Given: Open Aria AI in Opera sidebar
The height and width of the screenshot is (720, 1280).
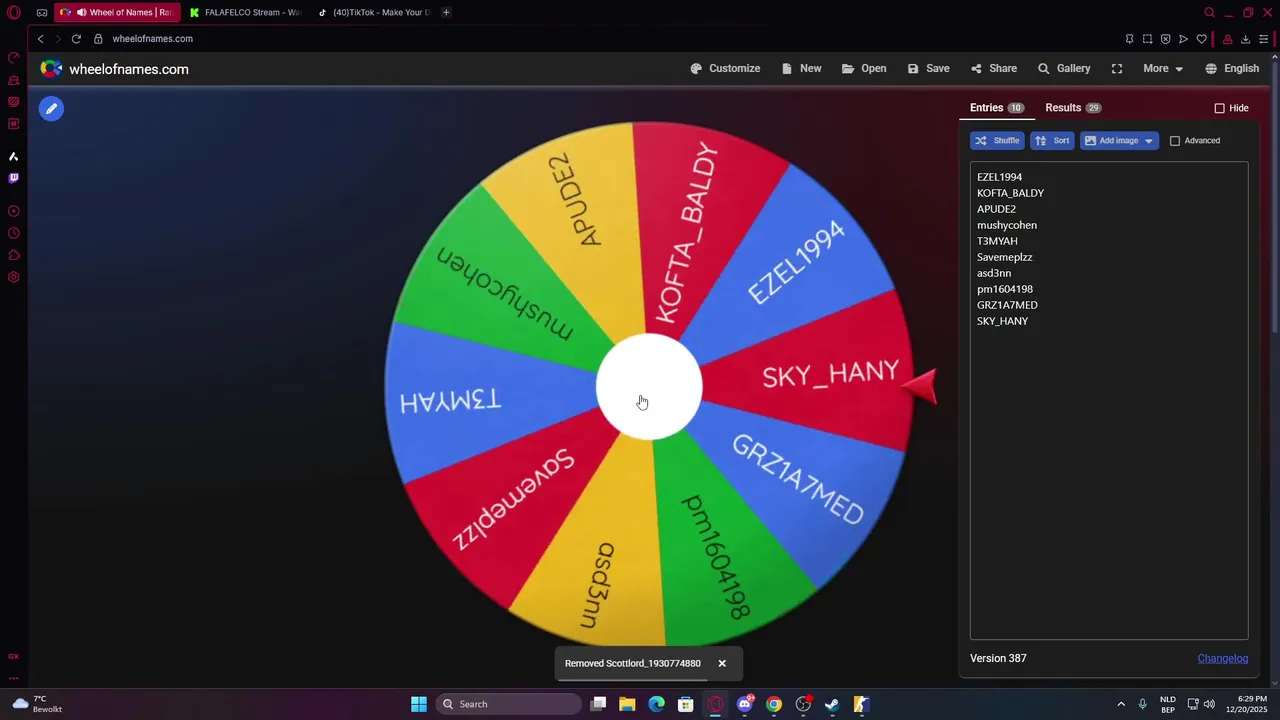Looking at the screenshot, I should tap(13, 156).
